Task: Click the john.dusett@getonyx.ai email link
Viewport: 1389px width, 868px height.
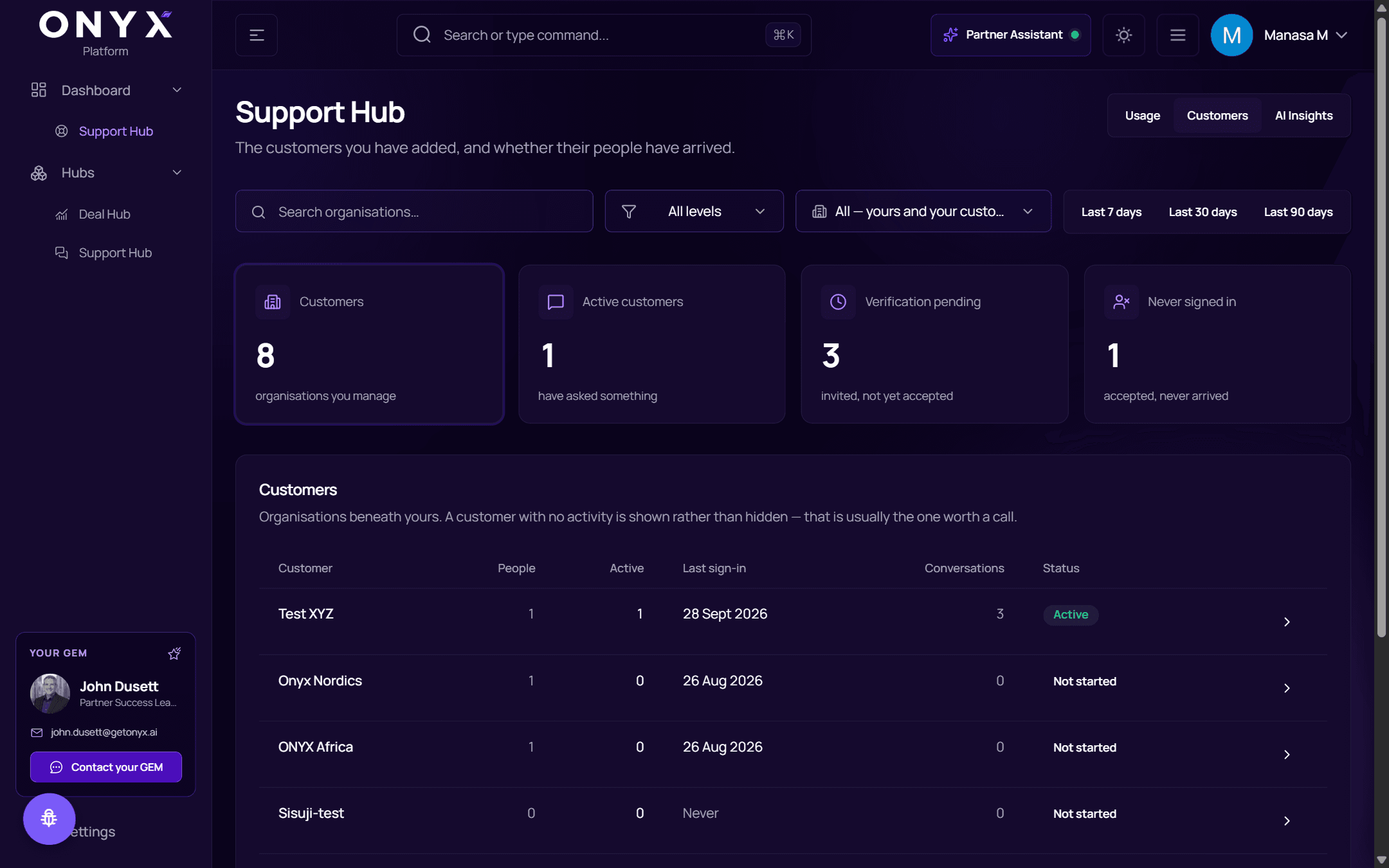Action: (104, 733)
